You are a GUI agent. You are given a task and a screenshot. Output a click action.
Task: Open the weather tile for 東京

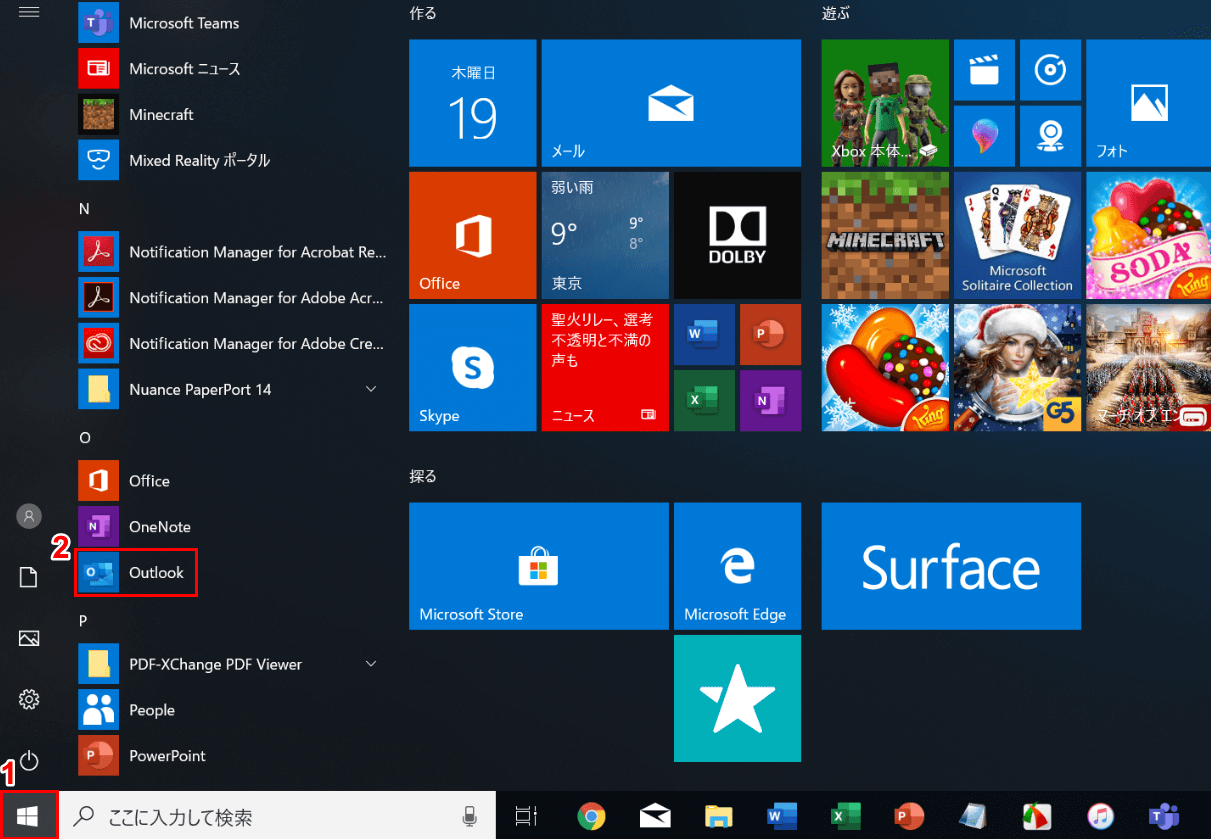click(605, 235)
